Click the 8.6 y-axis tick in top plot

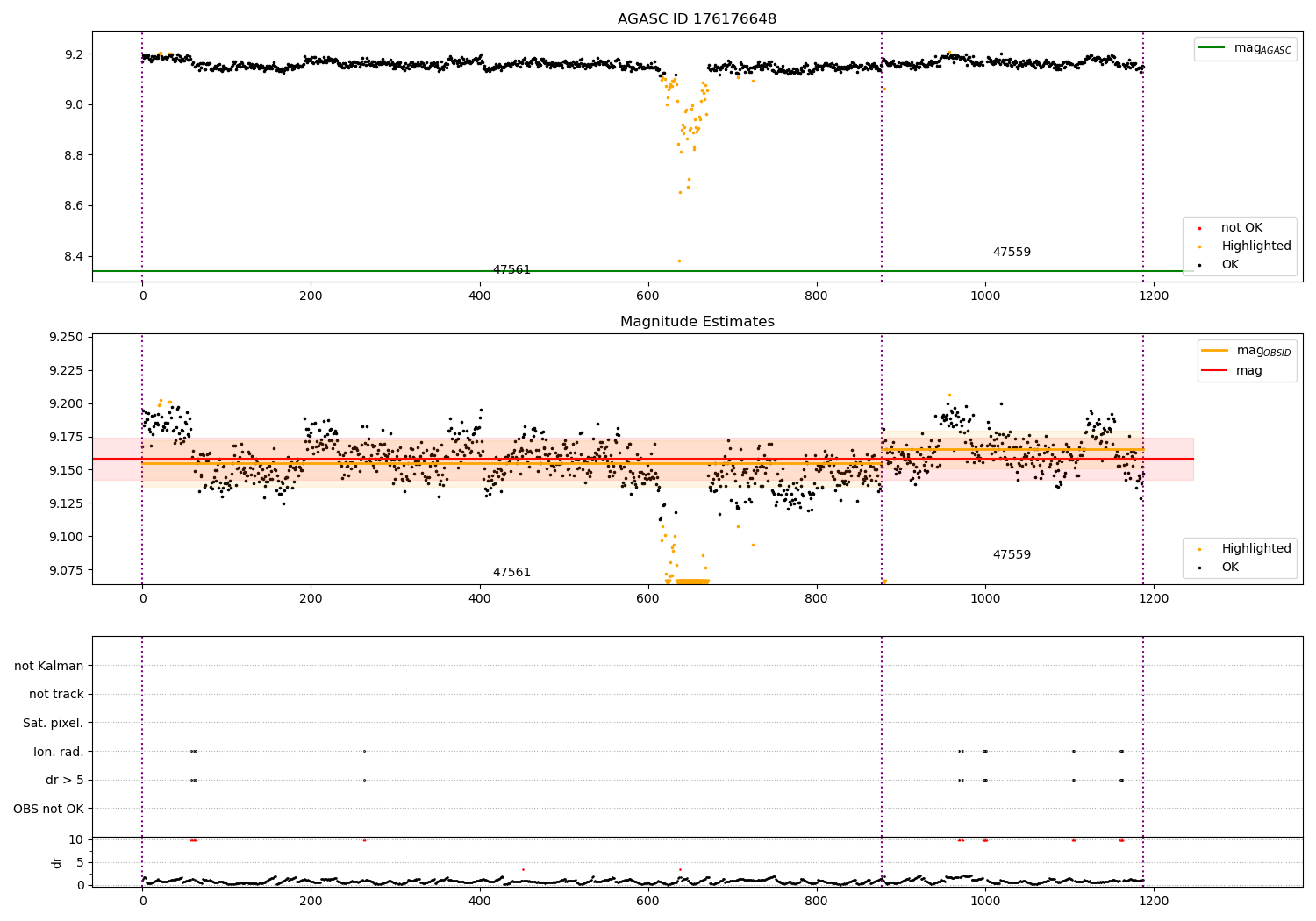(x=75, y=206)
